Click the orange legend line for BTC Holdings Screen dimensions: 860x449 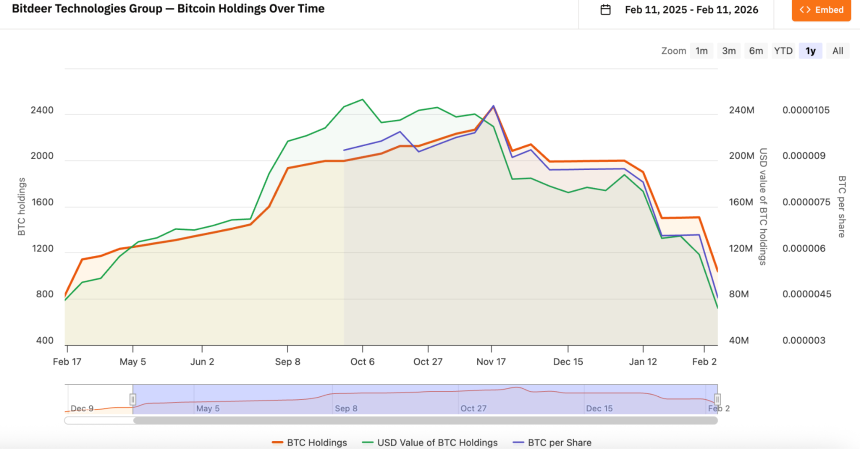[278, 442]
